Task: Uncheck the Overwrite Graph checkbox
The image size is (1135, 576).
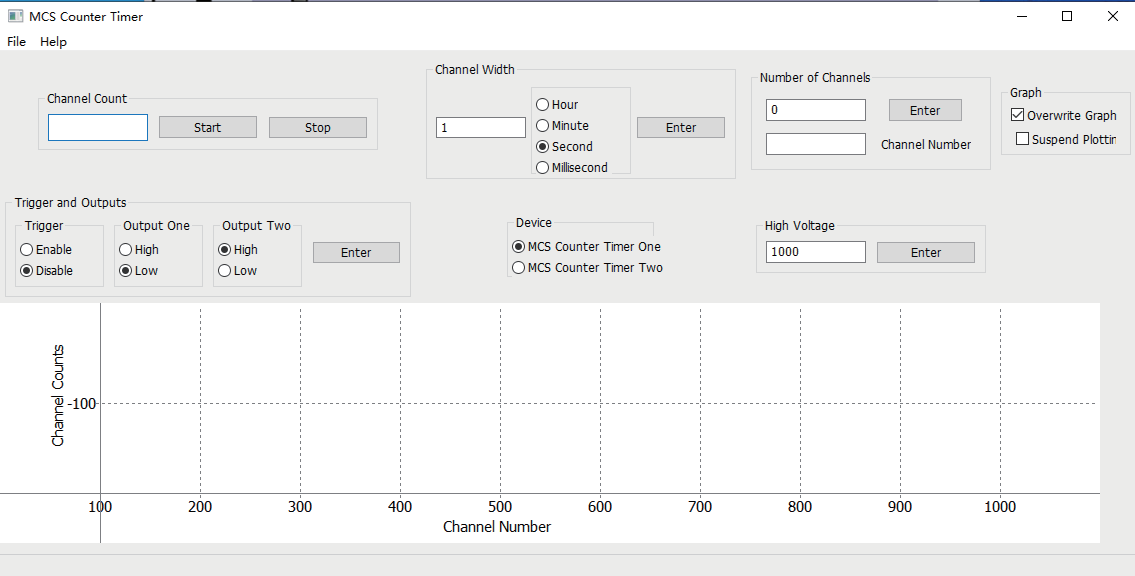Action: click(1018, 116)
